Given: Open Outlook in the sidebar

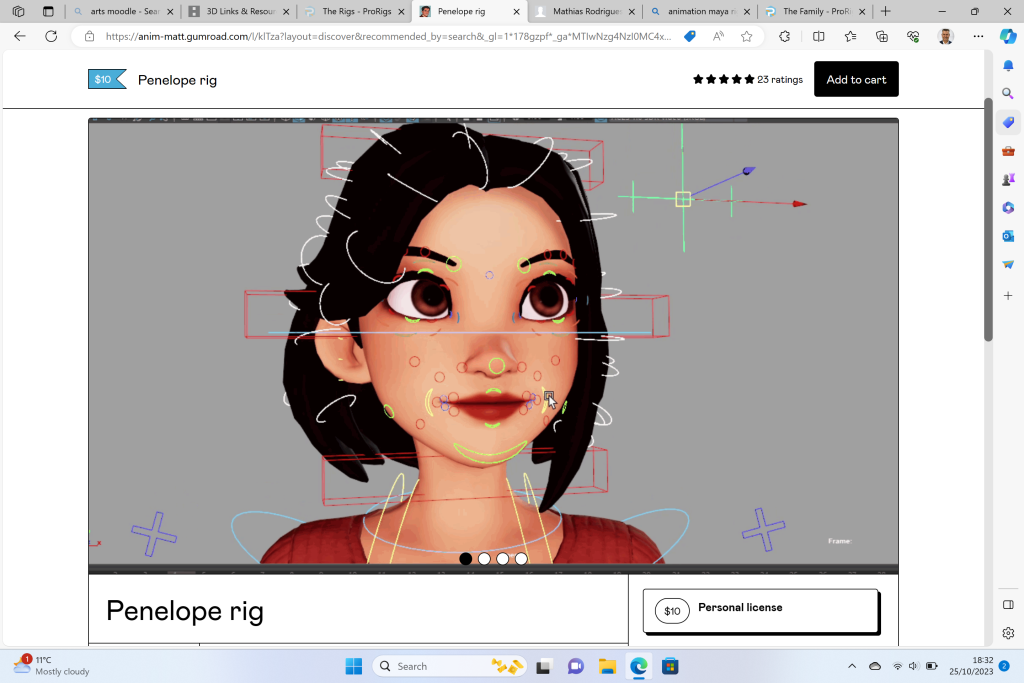Looking at the screenshot, I should tap(1008, 236).
